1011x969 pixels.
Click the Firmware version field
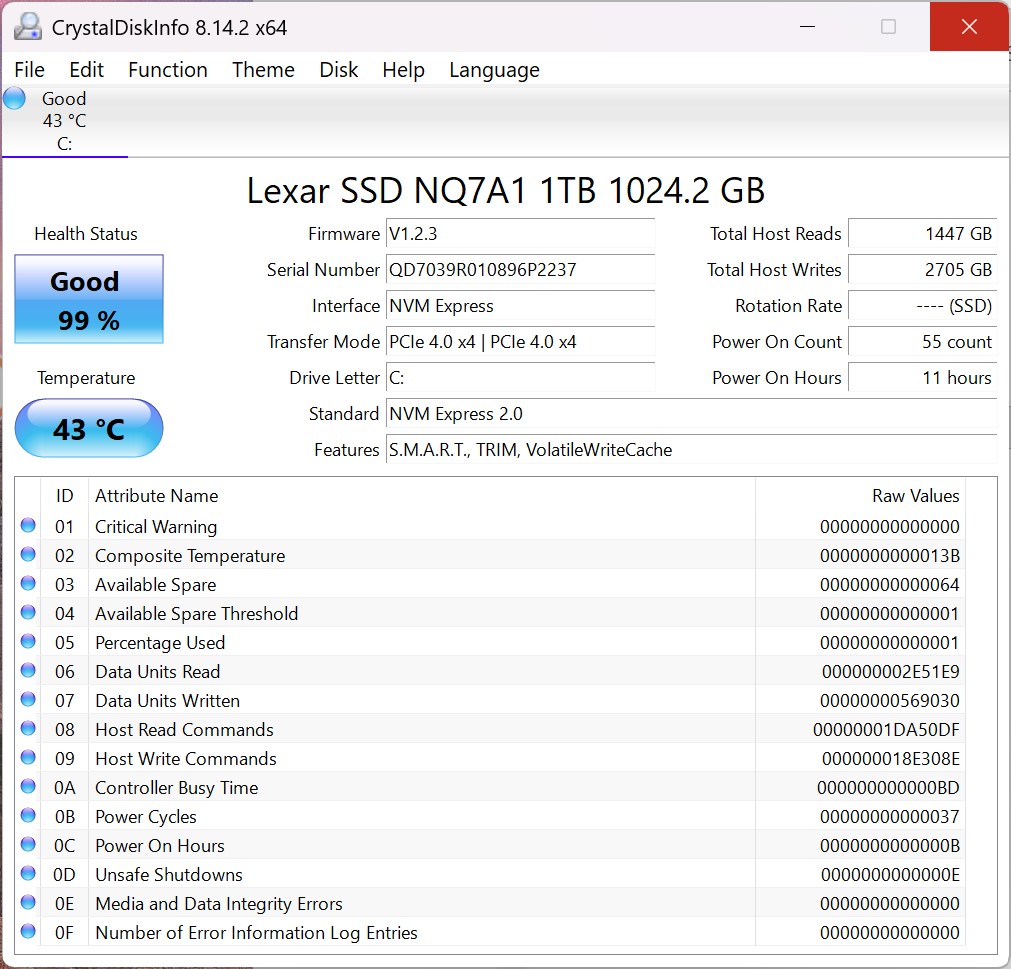tap(520, 234)
